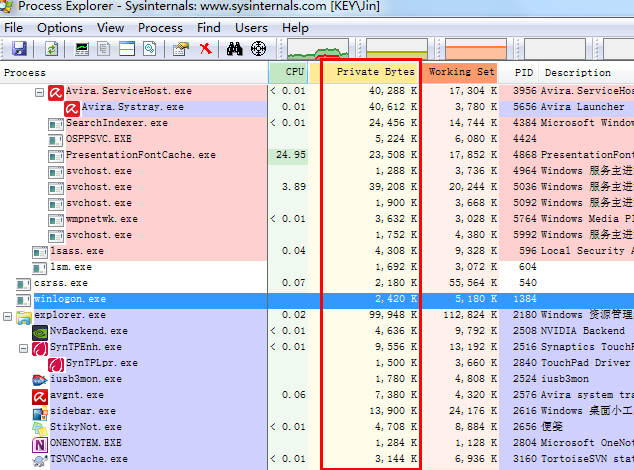Select the csrss.exe process
This screenshot has width=634, height=470.
61,283
